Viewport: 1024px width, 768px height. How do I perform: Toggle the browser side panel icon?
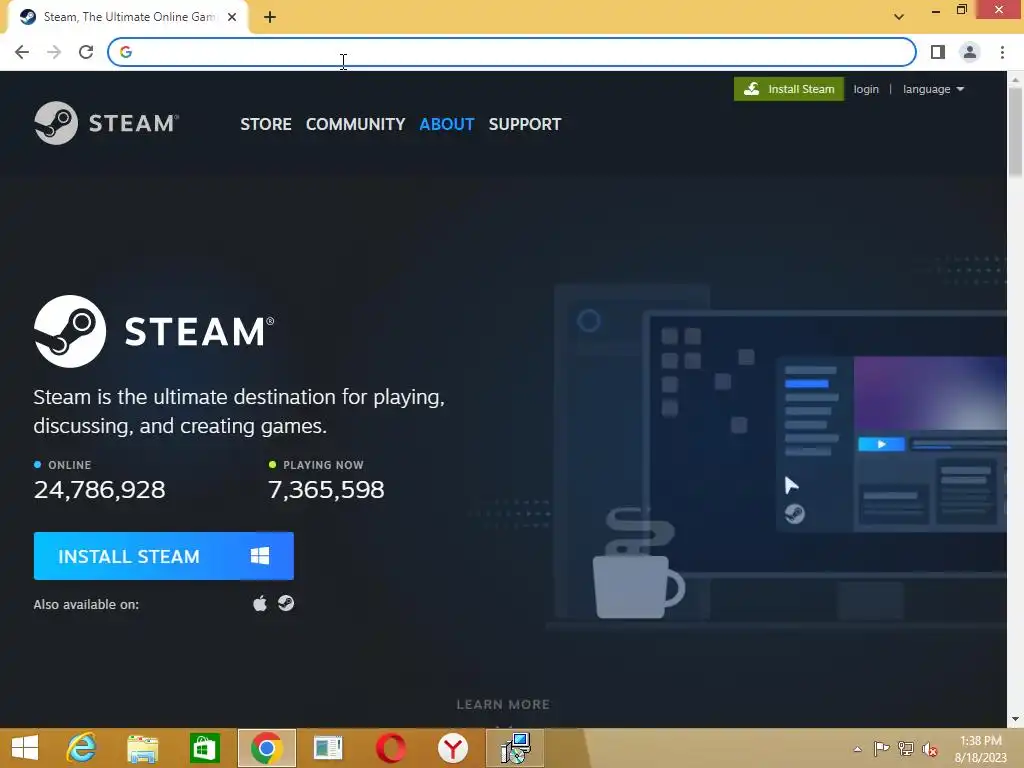click(938, 52)
